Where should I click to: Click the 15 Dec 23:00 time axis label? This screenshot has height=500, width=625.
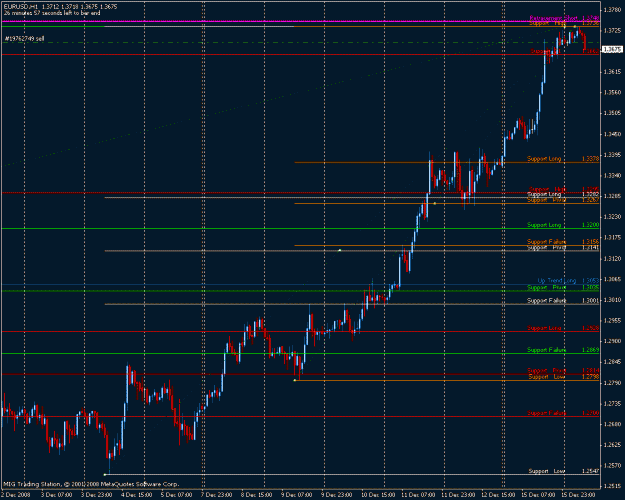point(578,495)
